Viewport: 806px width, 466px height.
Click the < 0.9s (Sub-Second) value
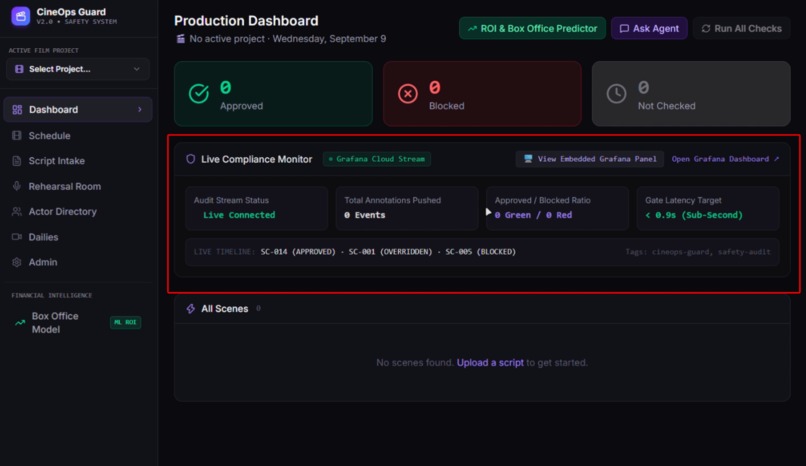tap(694, 215)
